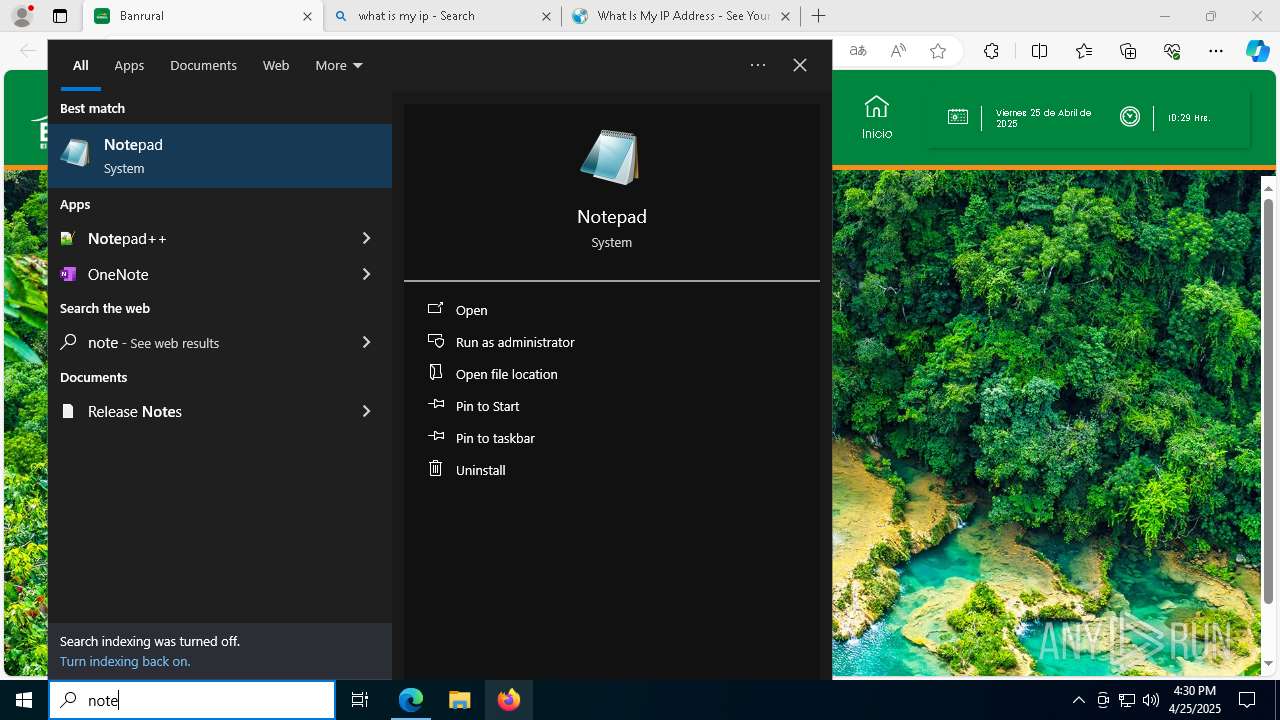Screen dimensions: 1280x720
Task: Close the Windows search panel
Action: [x=800, y=65]
